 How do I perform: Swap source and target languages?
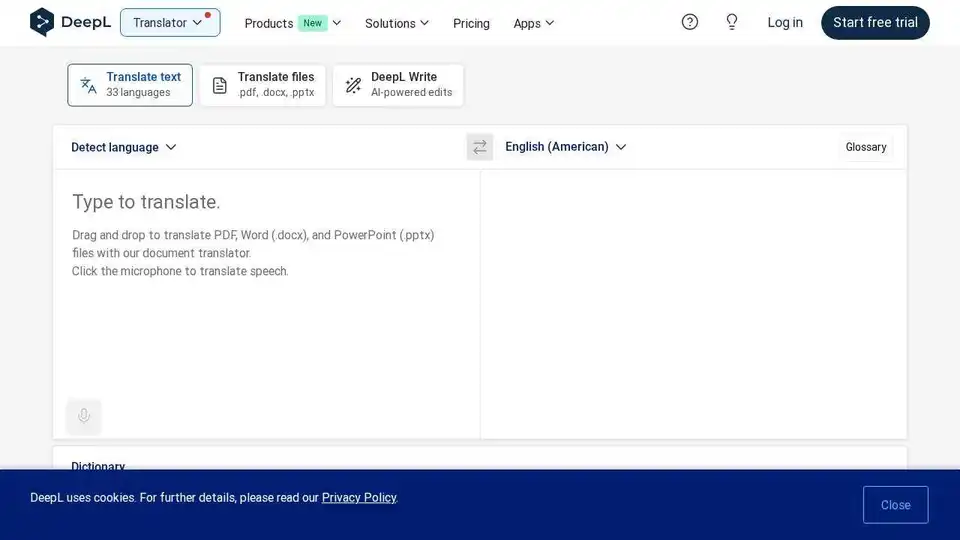479,147
